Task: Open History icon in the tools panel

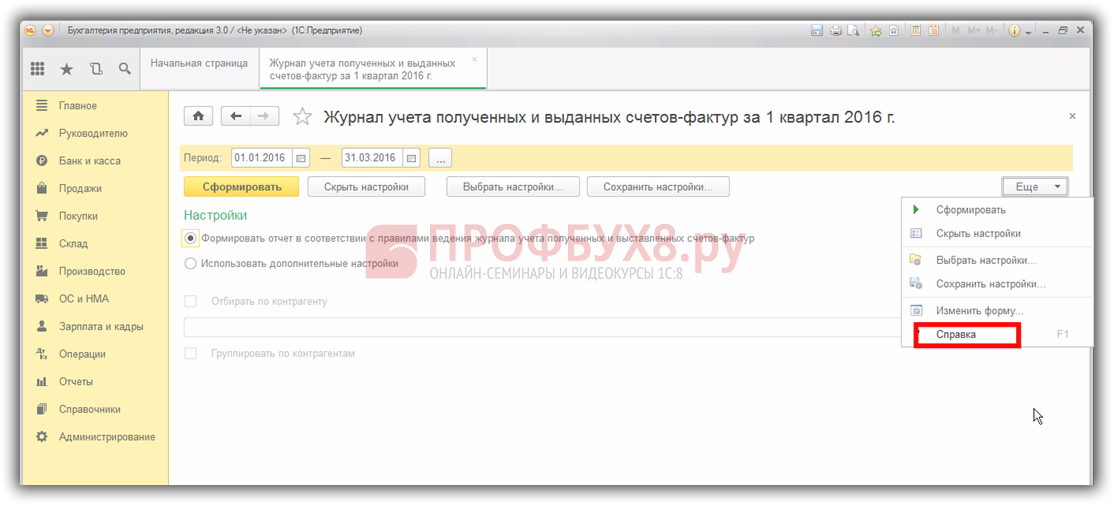Action: point(96,69)
